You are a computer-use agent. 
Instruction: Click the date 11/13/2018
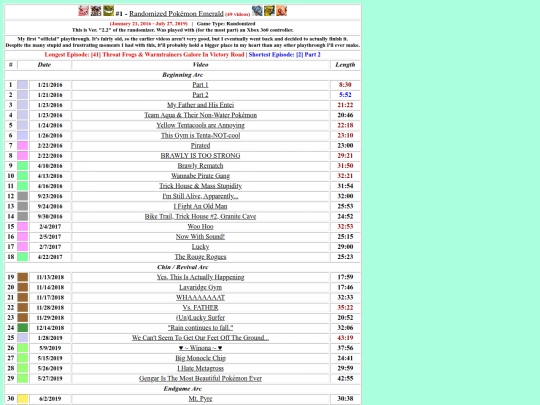tap(50, 277)
